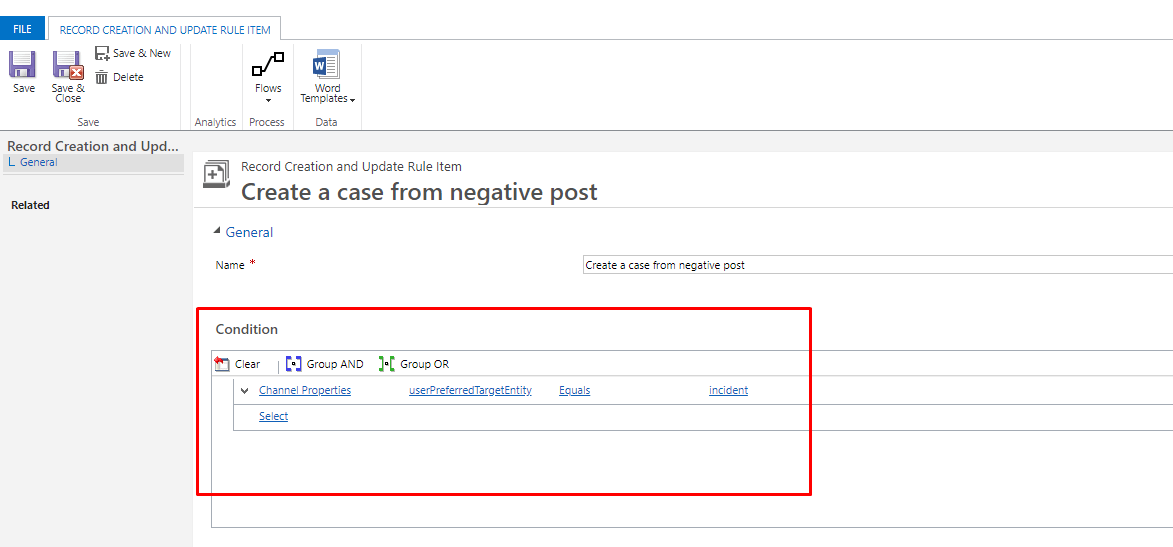Open dropdown arrow under Flows
This screenshot has width=1173, height=547.
pos(268,100)
